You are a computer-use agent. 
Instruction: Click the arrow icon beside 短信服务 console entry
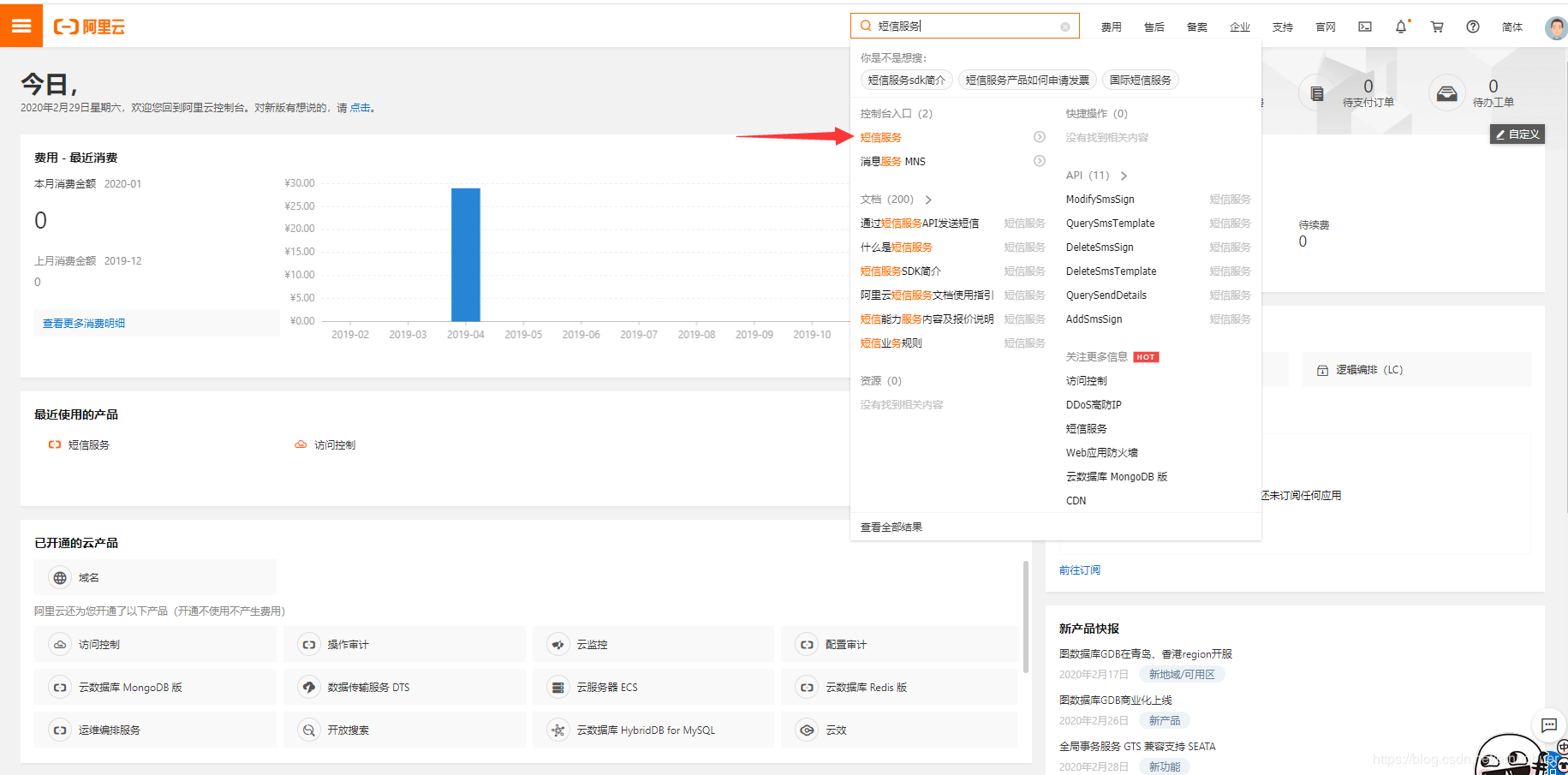[1040, 137]
